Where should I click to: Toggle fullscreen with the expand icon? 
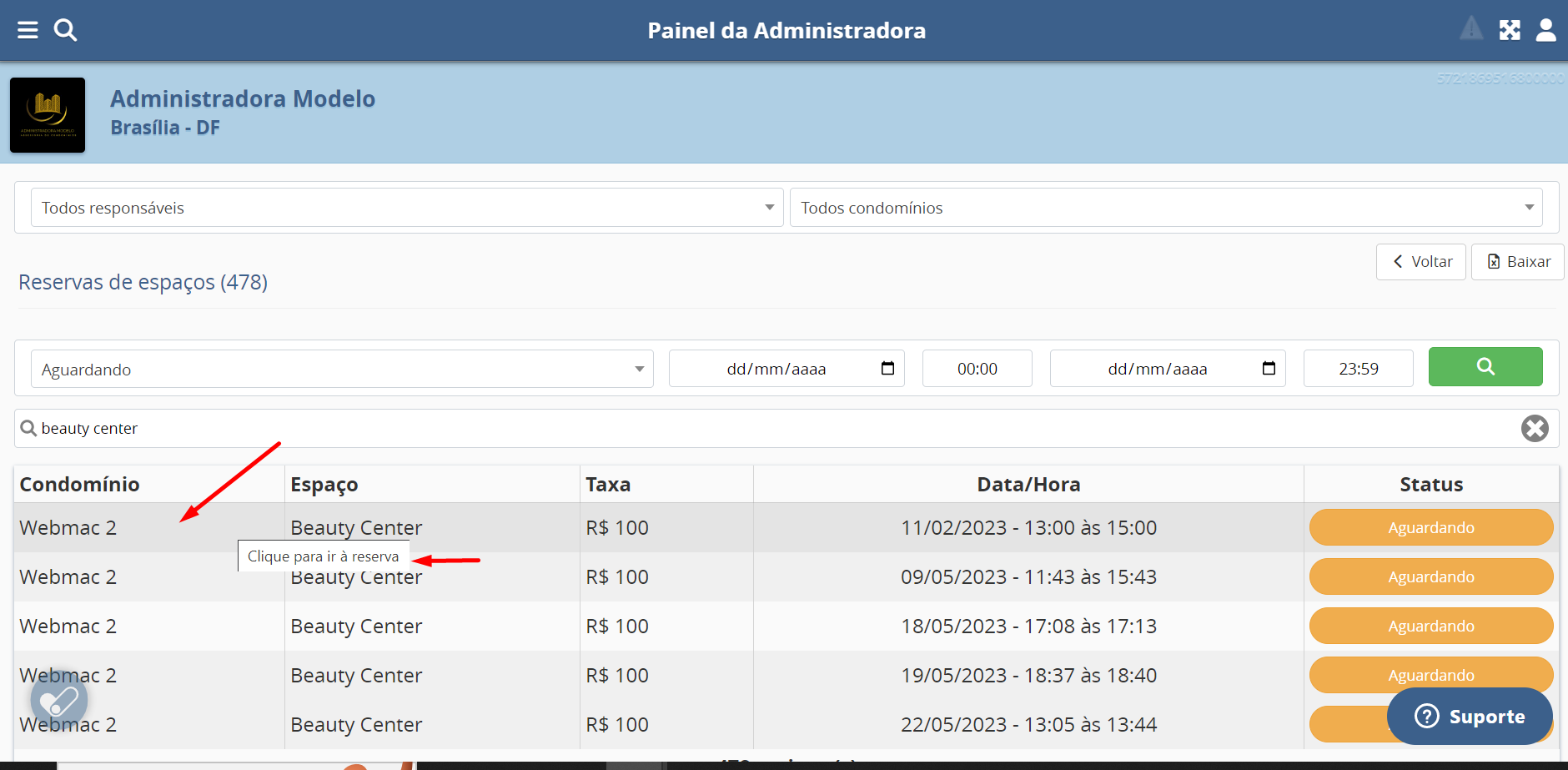coord(1510,31)
